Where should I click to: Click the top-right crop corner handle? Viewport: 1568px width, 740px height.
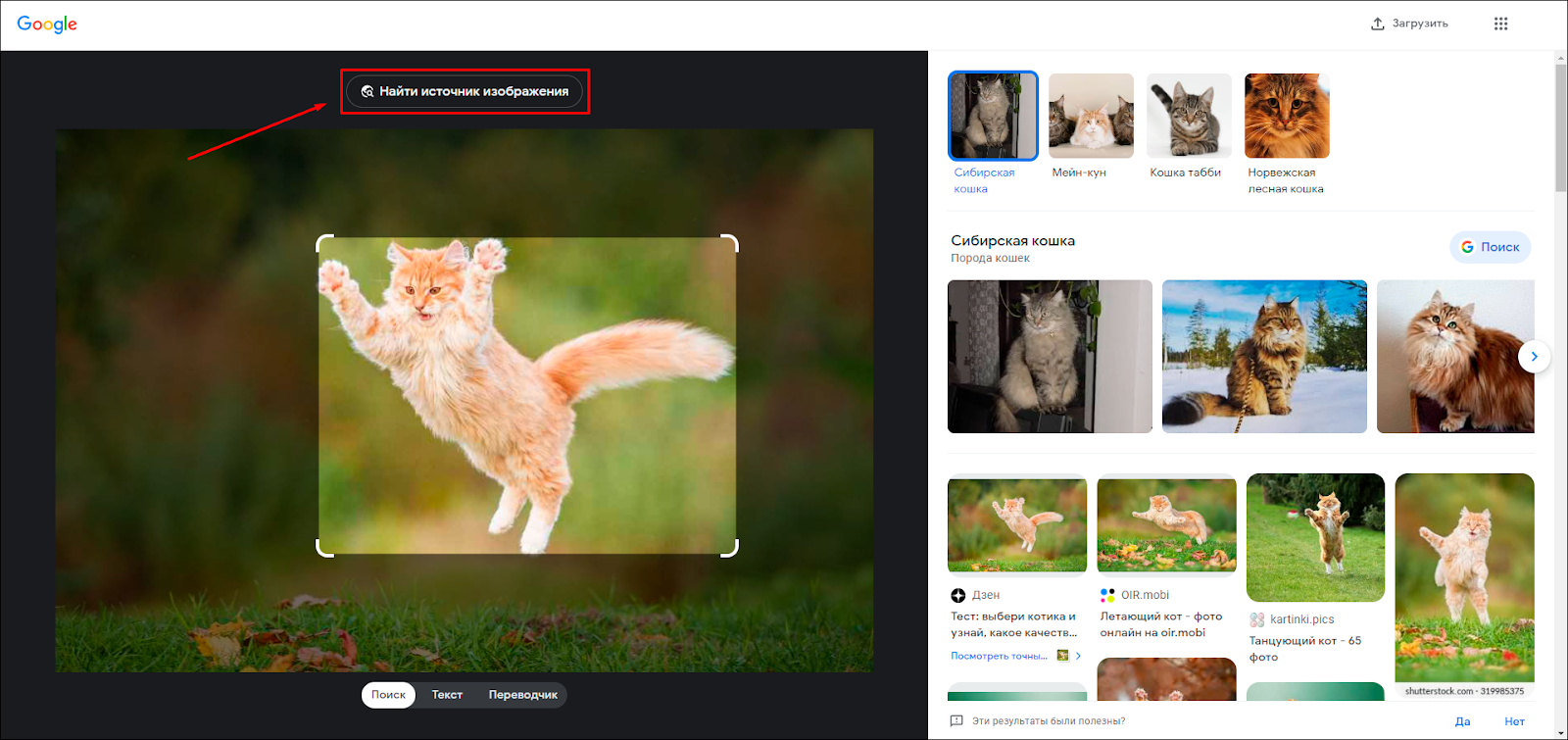730,242
